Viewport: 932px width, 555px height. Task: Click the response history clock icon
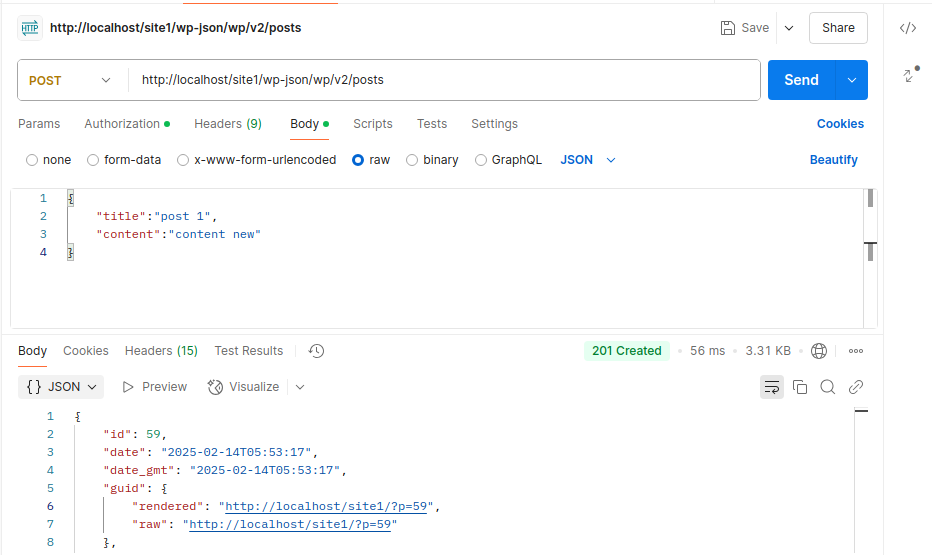[x=316, y=351]
